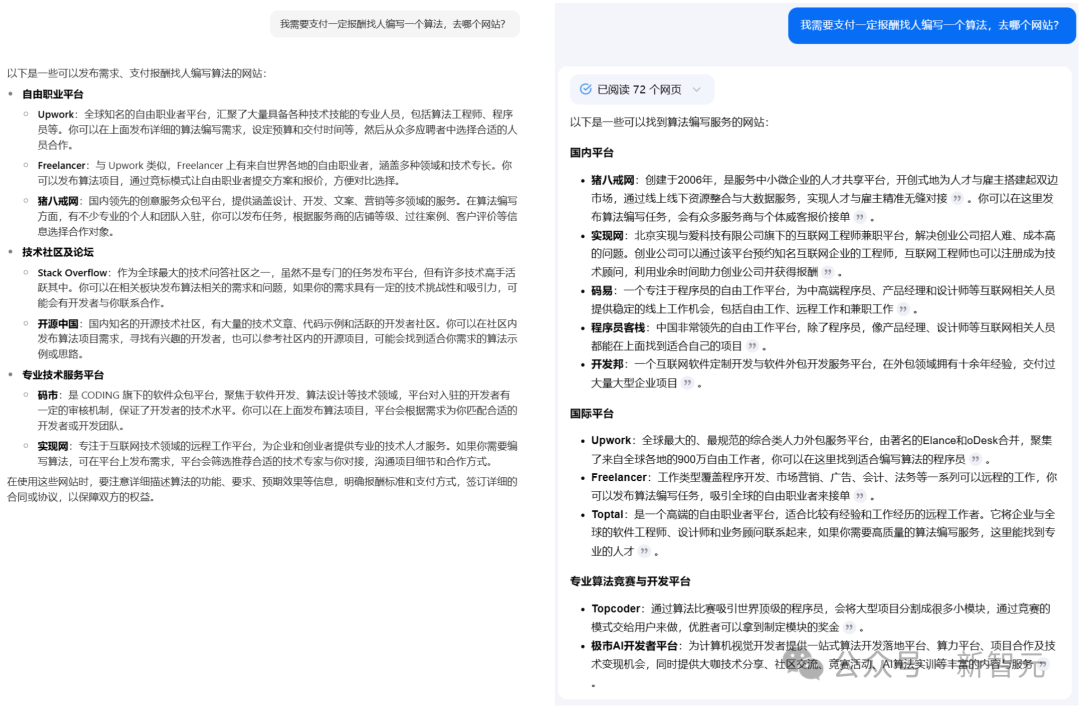Open citation icon after 适合自己的项目 in 程序员客栈 item
1080x708 pixels.
coord(752,346)
